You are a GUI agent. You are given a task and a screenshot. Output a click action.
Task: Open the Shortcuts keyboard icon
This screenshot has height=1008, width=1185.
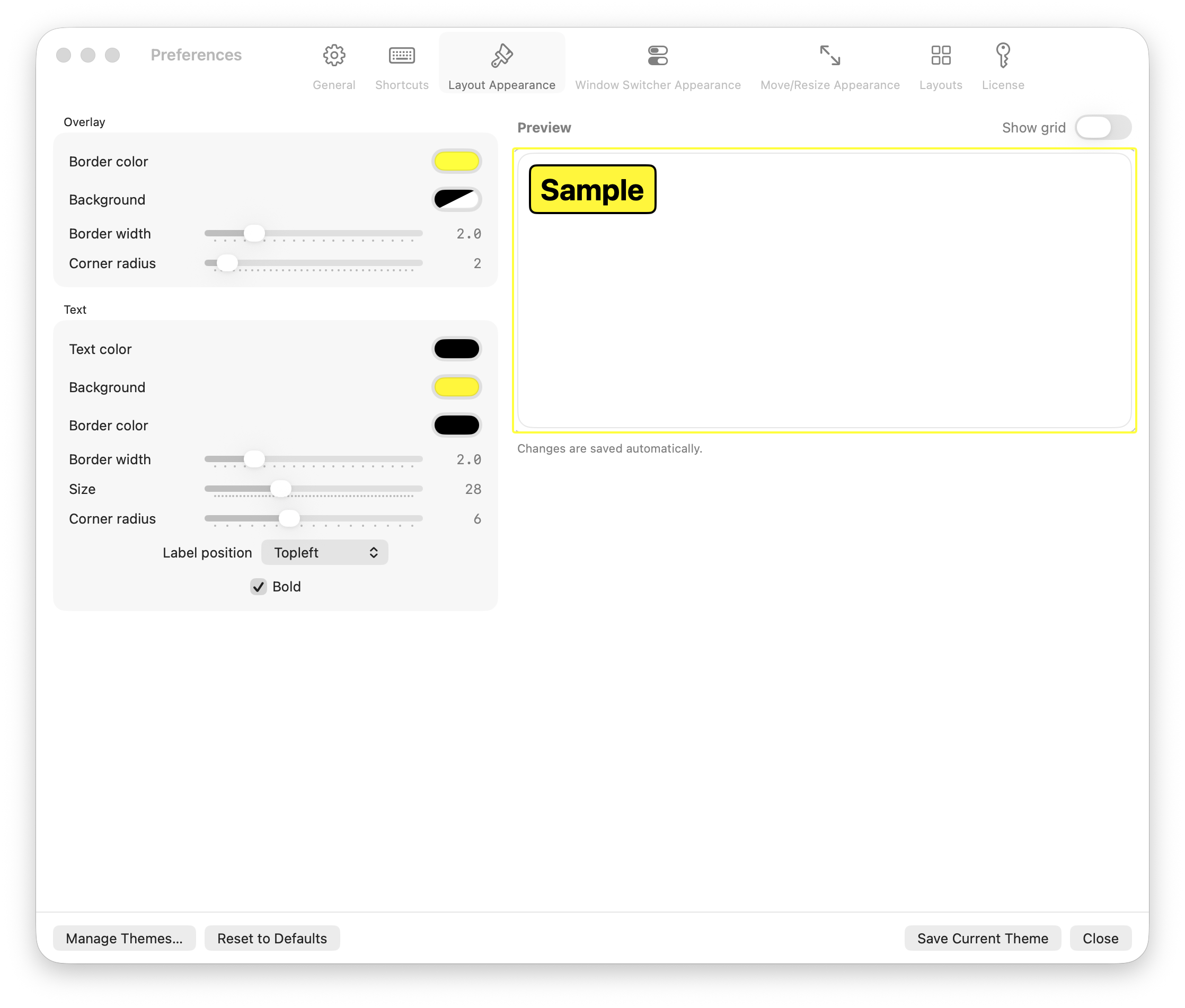(x=402, y=56)
